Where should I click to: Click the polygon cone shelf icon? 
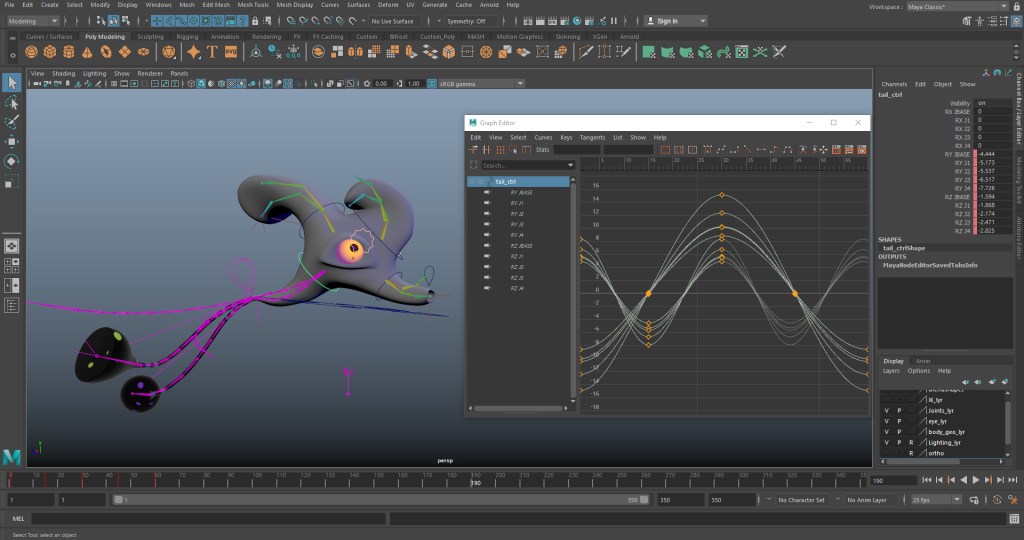tap(87, 52)
